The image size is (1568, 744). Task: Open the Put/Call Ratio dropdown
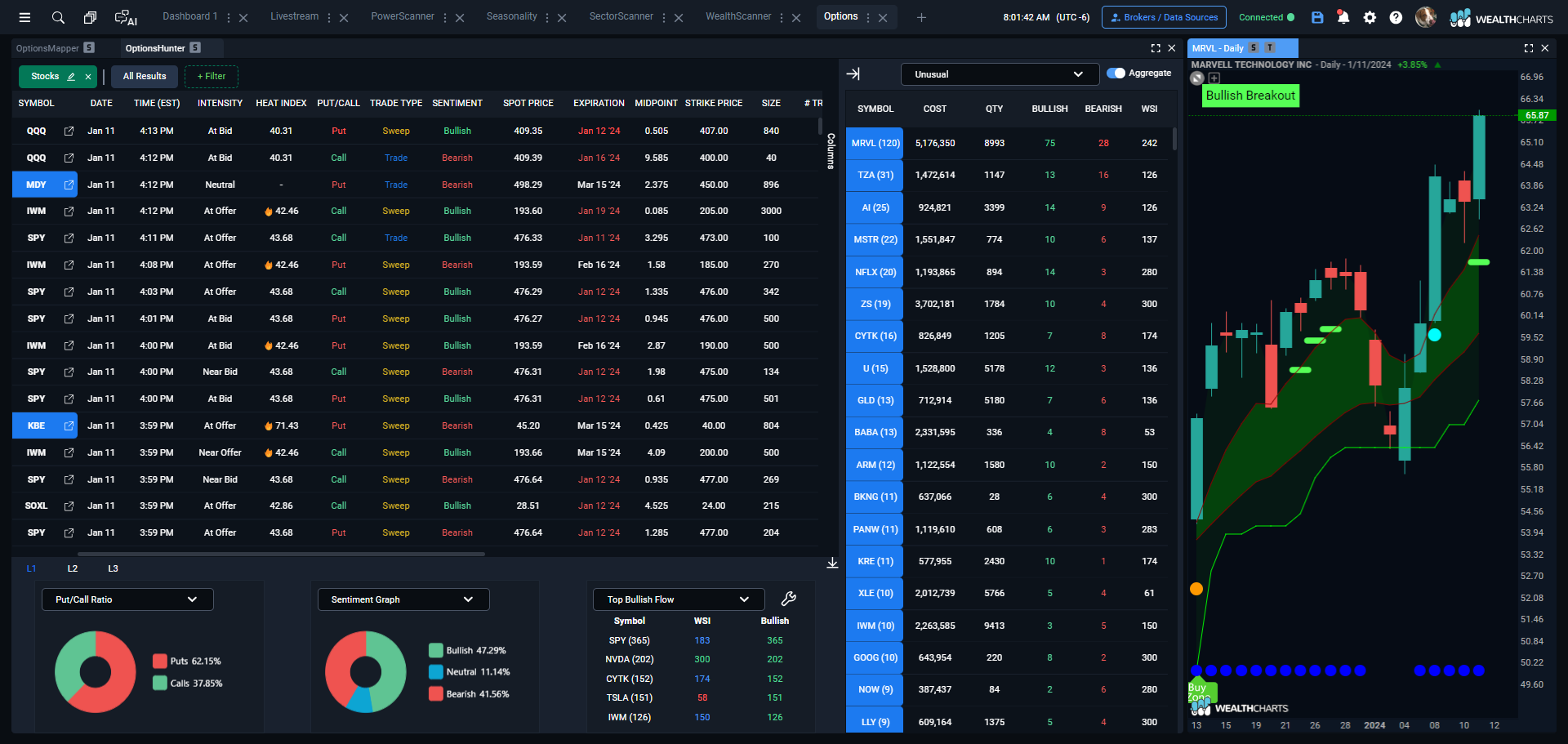tap(127, 599)
